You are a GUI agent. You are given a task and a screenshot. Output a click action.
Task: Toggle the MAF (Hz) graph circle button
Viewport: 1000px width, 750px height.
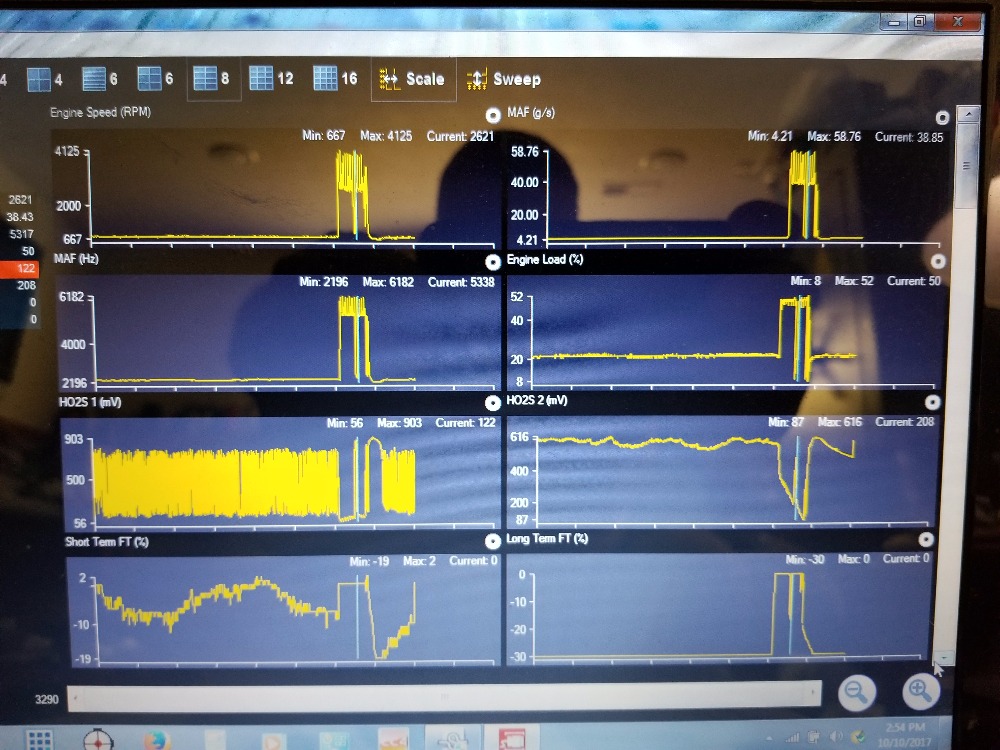(492, 262)
